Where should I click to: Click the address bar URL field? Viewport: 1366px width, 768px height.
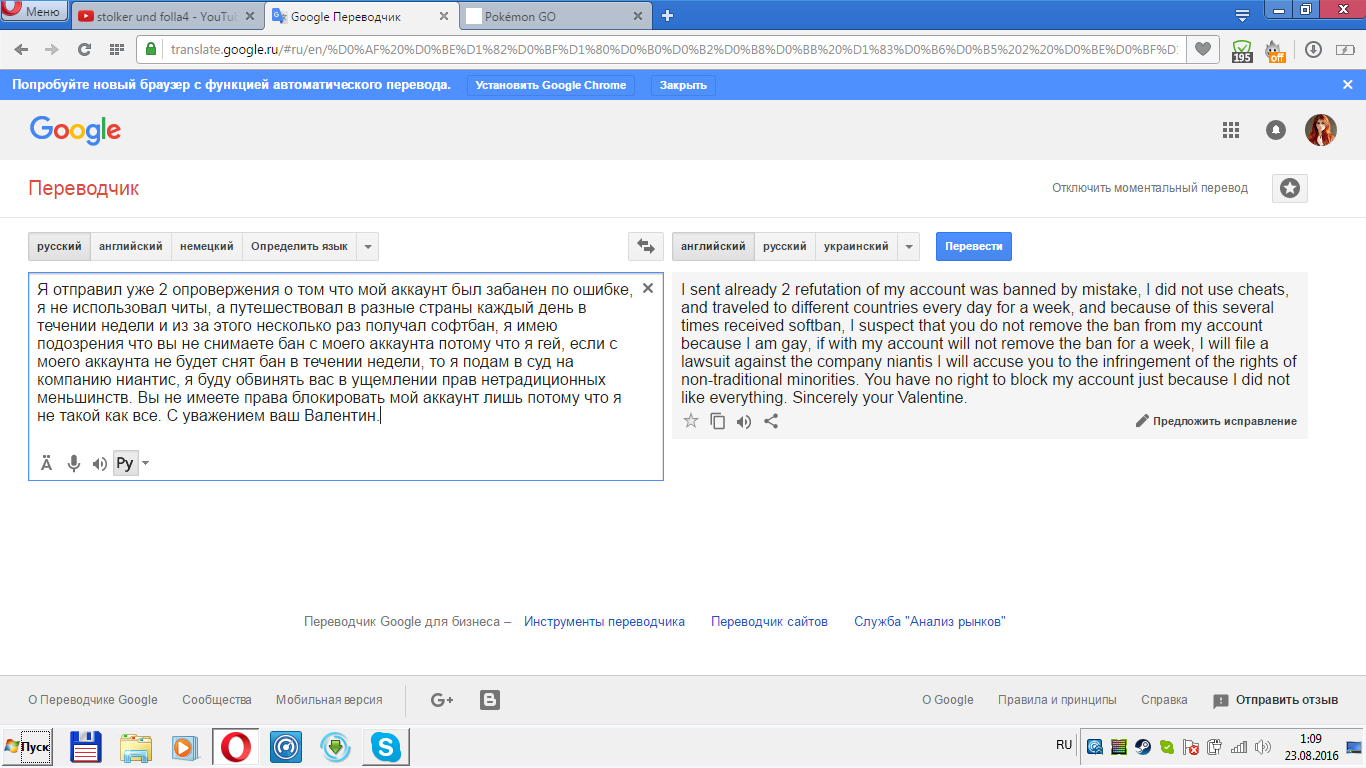(x=673, y=49)
